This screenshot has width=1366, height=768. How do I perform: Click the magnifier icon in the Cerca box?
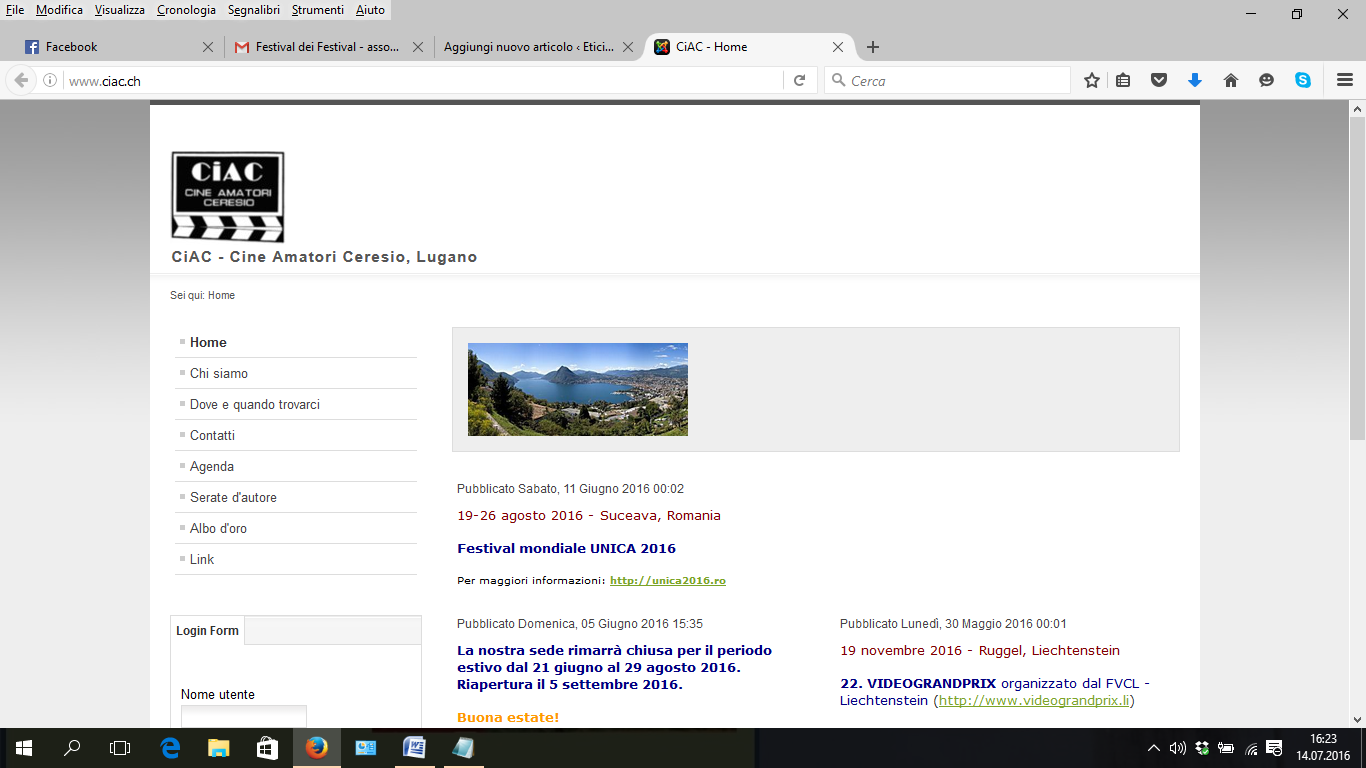coord(838,81)
